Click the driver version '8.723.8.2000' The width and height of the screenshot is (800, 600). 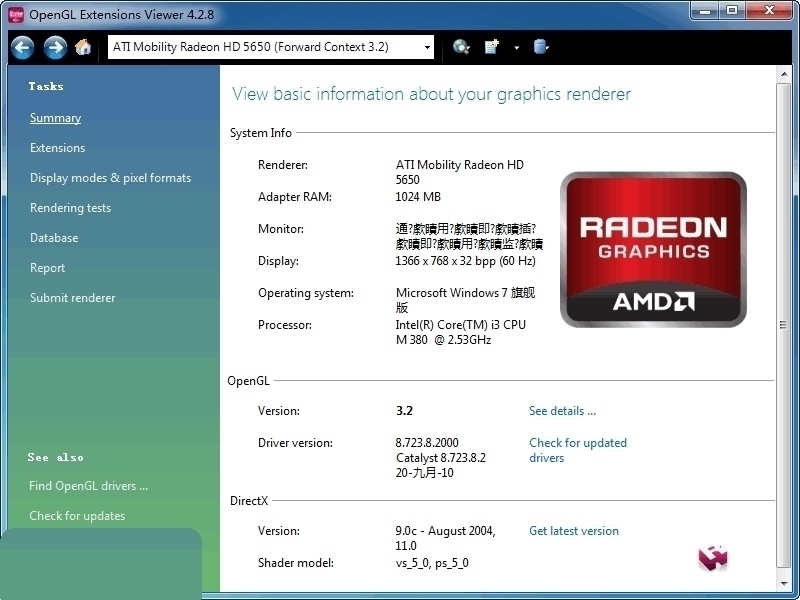point(427,443)
